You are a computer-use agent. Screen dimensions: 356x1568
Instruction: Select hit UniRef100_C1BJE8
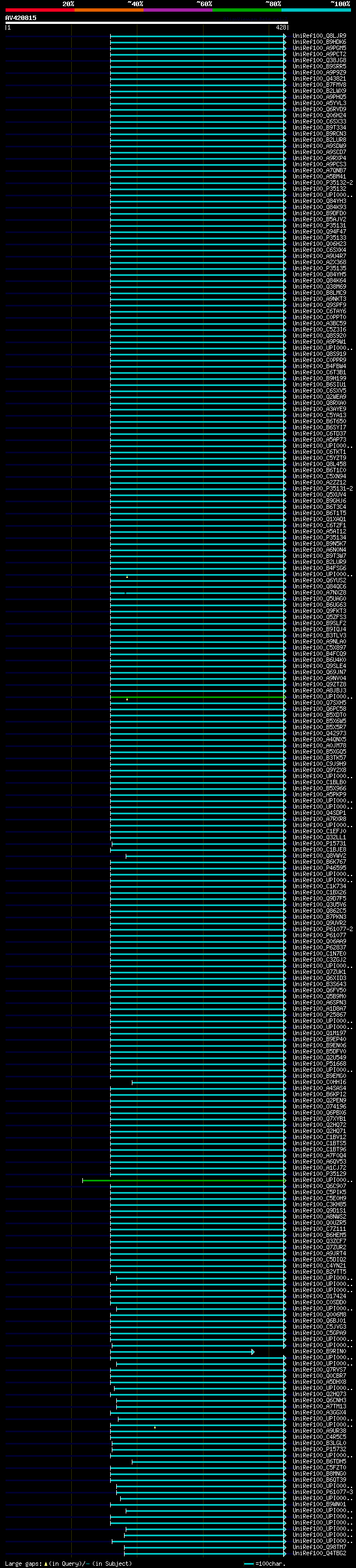(319, 850)
